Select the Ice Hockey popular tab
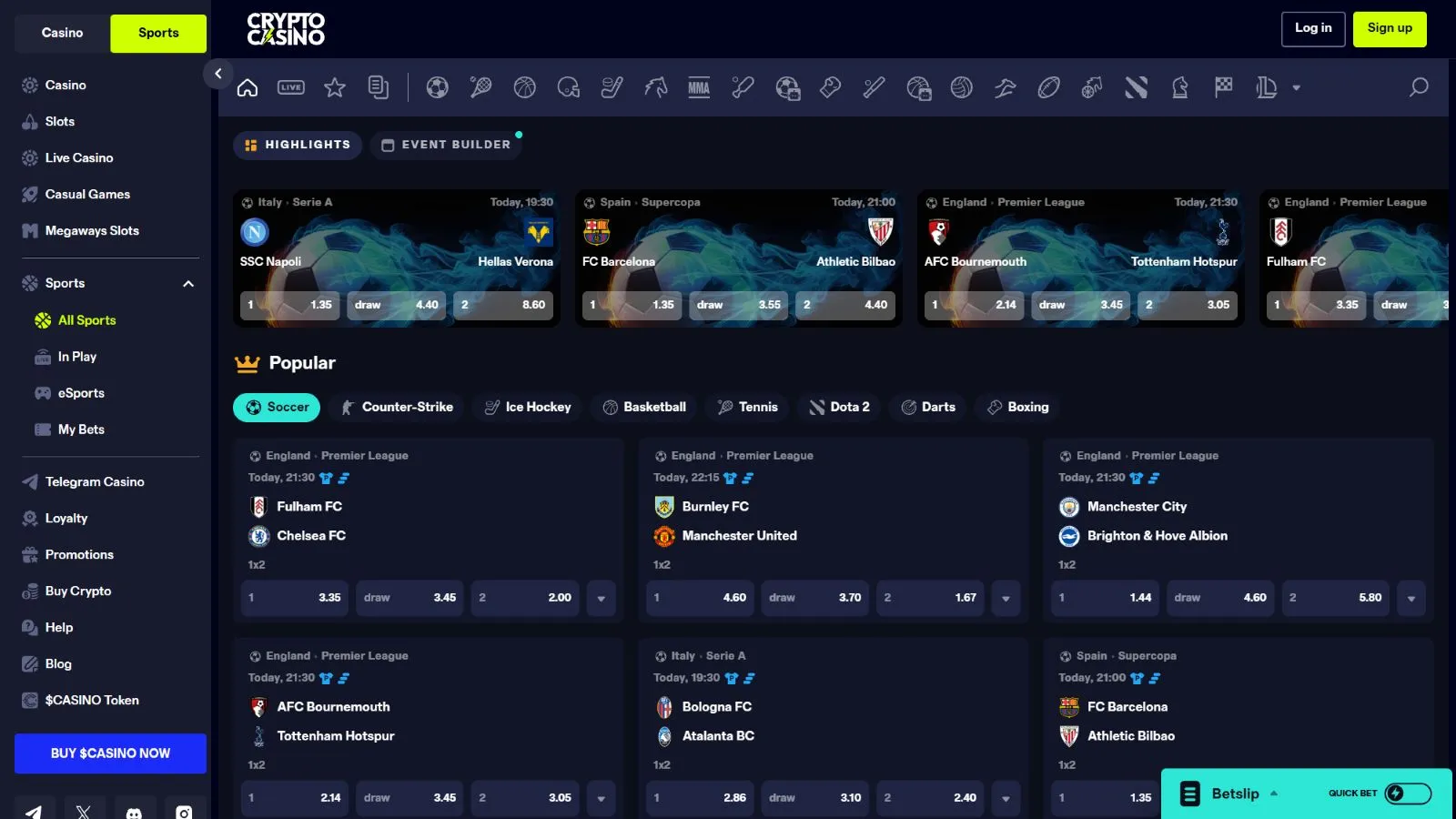 click(528, 407)
